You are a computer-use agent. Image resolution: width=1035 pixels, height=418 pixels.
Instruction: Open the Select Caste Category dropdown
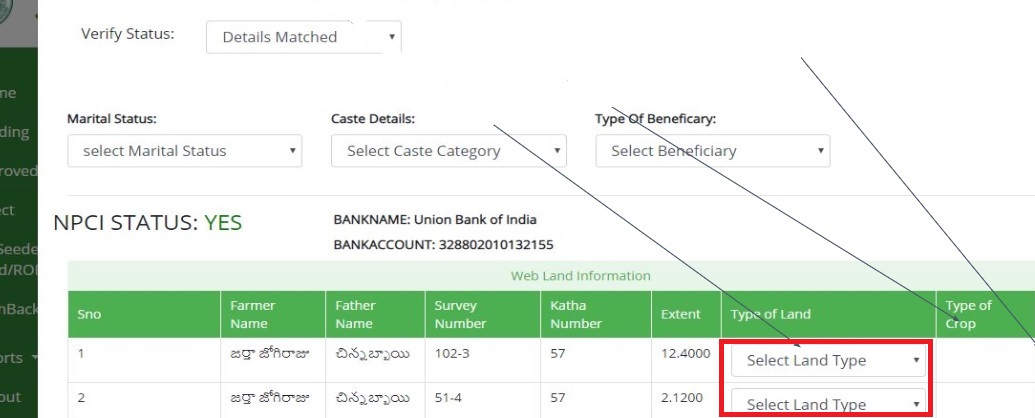click(x=448, y=151)
